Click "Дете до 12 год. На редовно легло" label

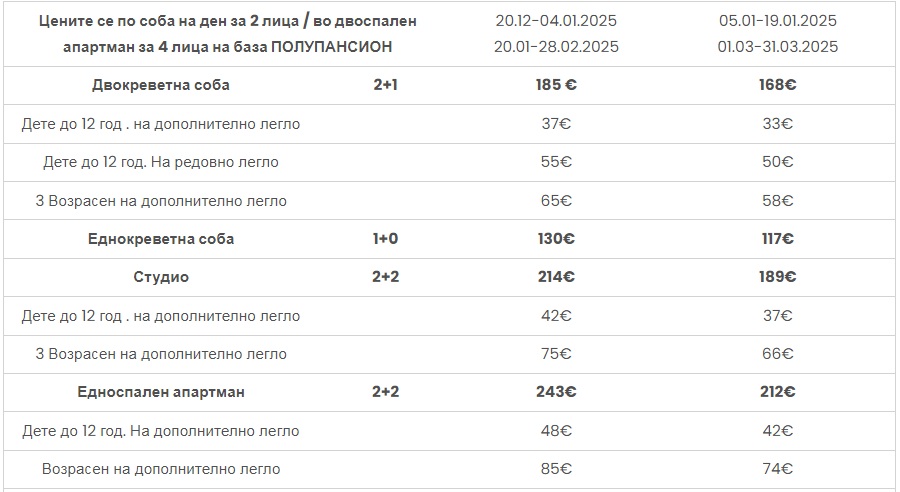161,162
